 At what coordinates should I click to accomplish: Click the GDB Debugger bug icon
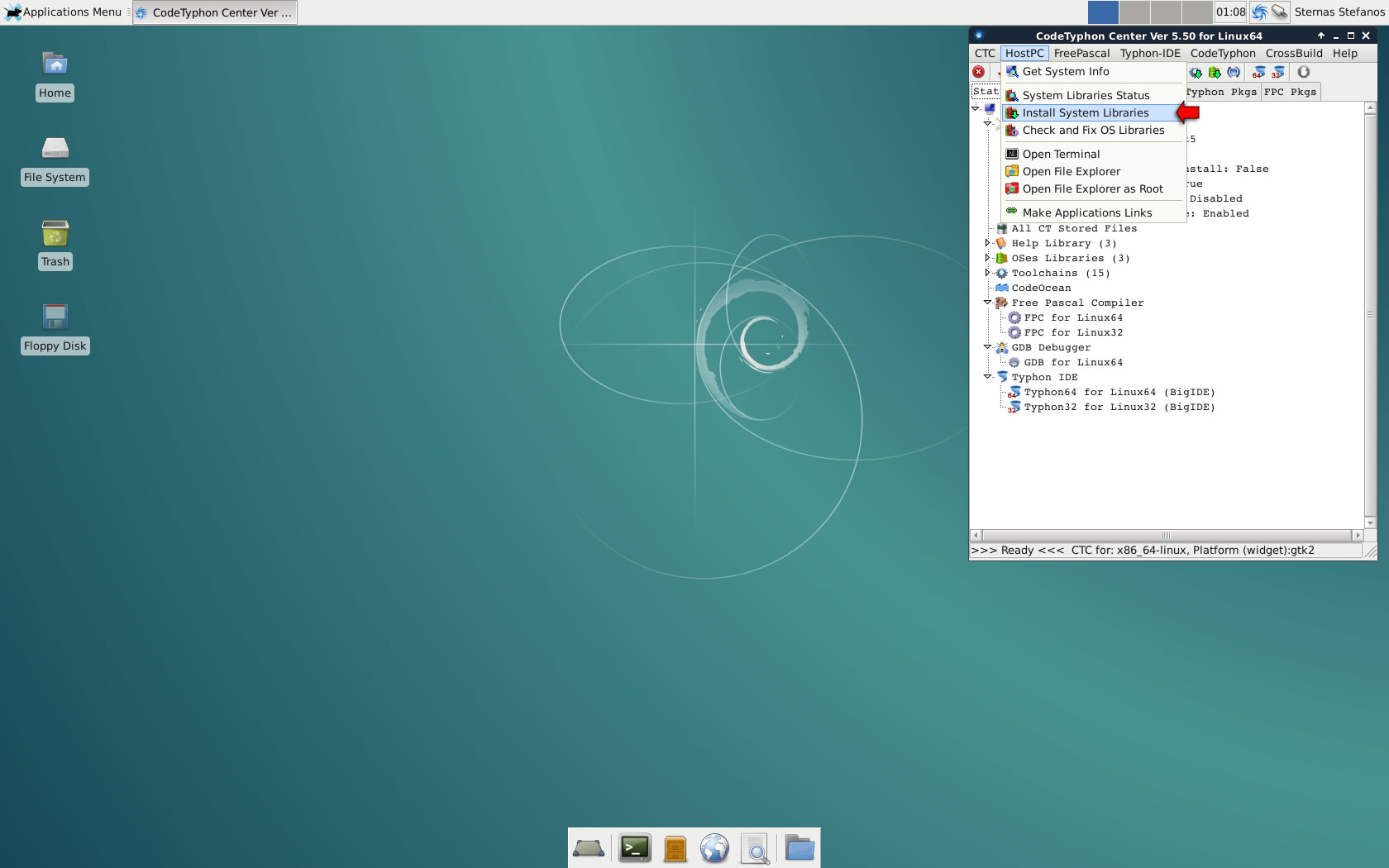1001,347
